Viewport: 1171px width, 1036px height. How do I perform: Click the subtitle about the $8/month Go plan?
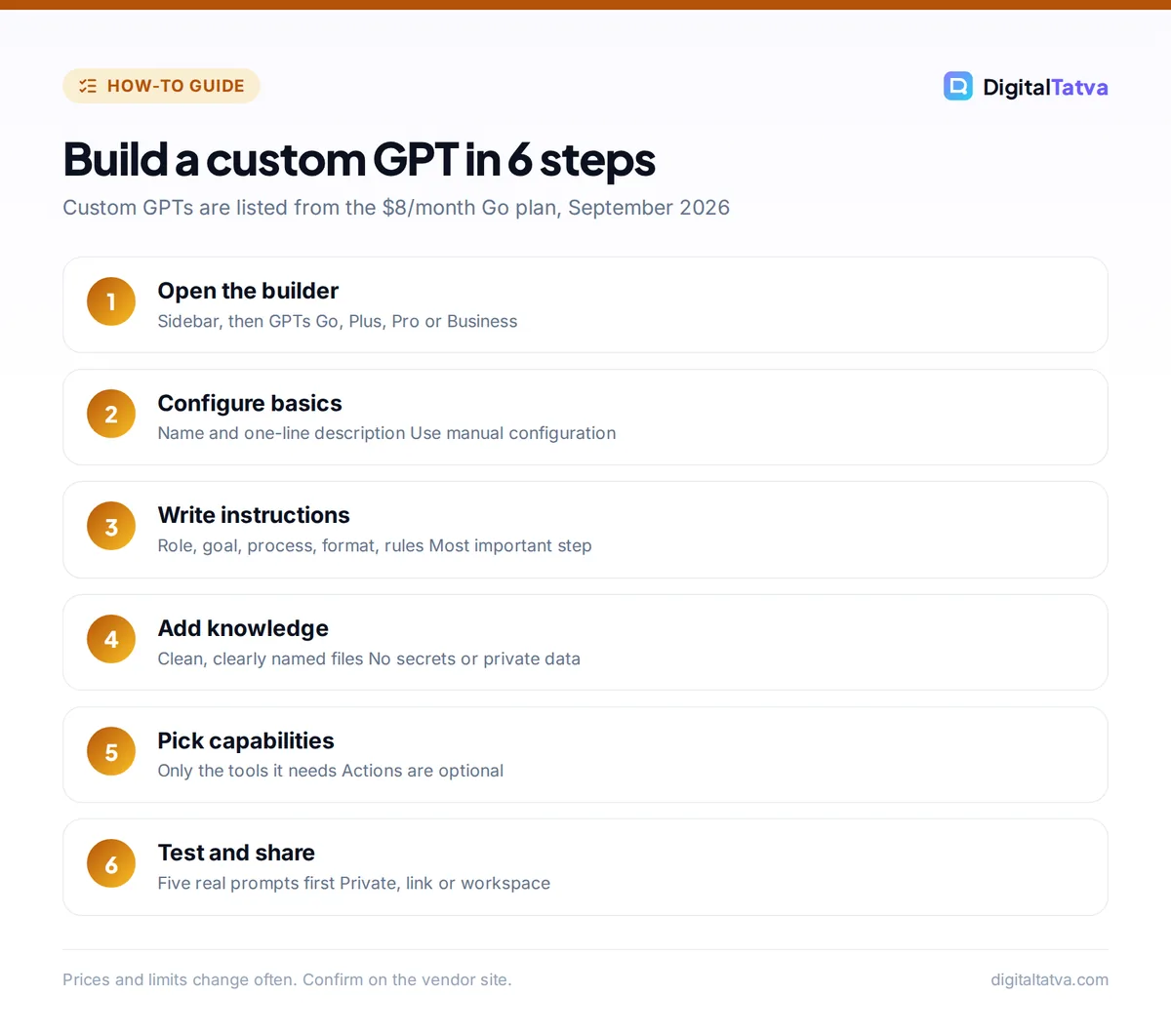click(396, 208)
